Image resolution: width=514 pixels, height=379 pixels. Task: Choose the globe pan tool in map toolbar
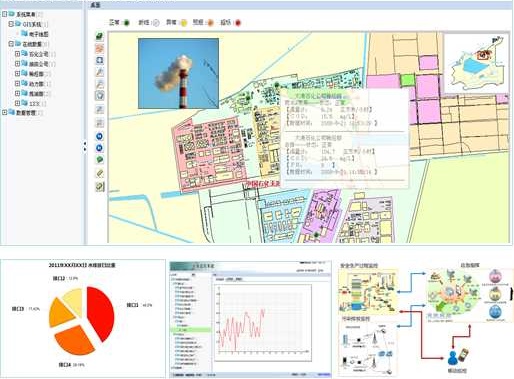pos(100,96)
